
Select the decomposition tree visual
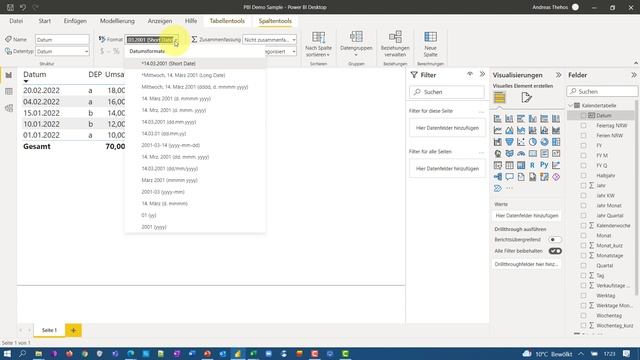(498, 177)
